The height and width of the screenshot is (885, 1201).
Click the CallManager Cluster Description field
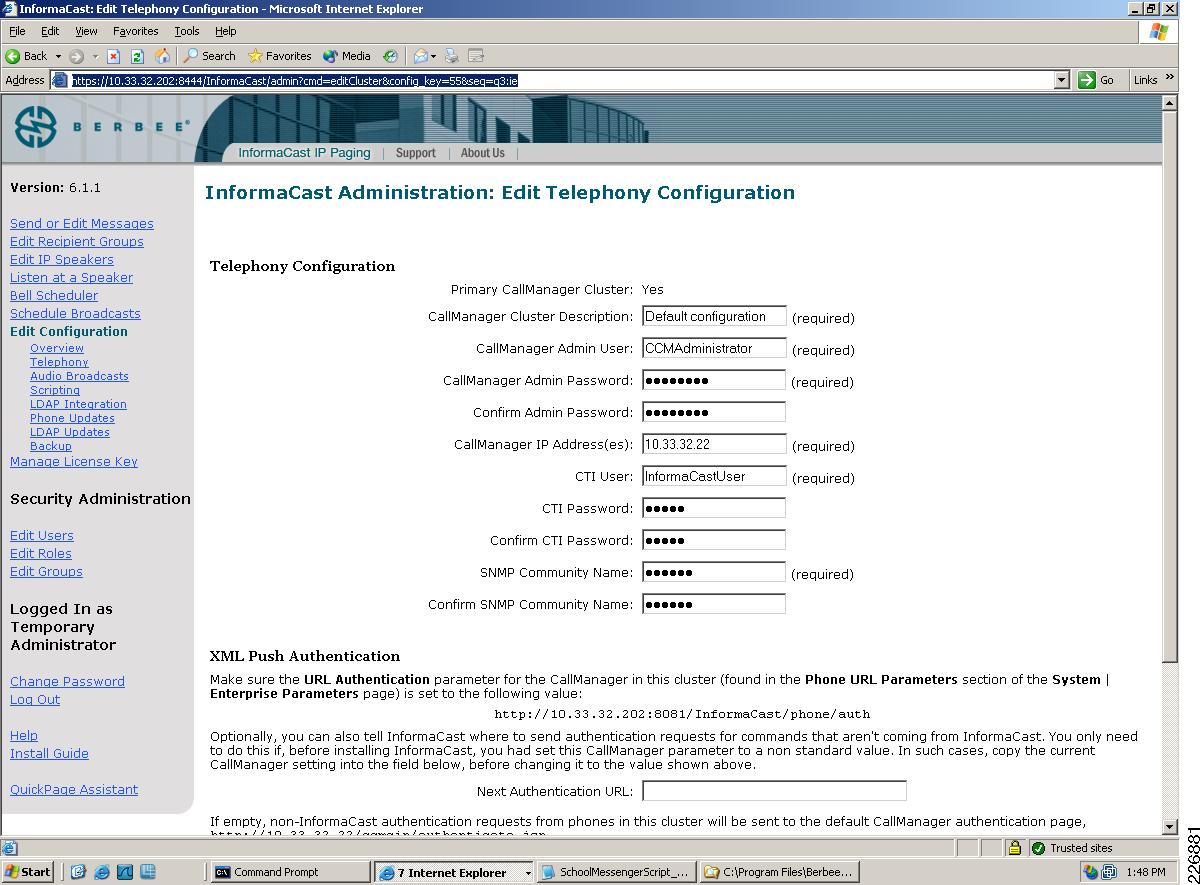[x=714, y=317]
